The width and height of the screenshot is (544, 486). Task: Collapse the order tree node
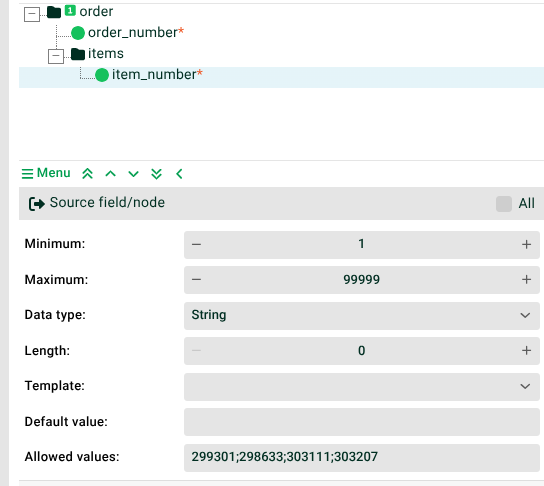32,14
